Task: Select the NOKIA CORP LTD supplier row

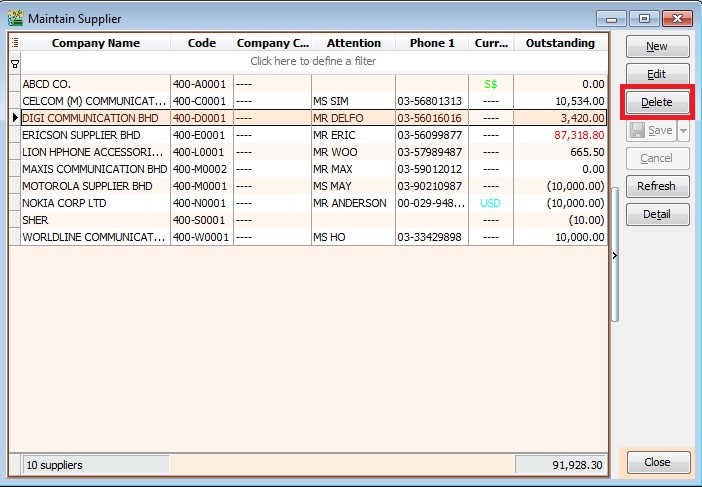Action: click(x=95, y=203)
